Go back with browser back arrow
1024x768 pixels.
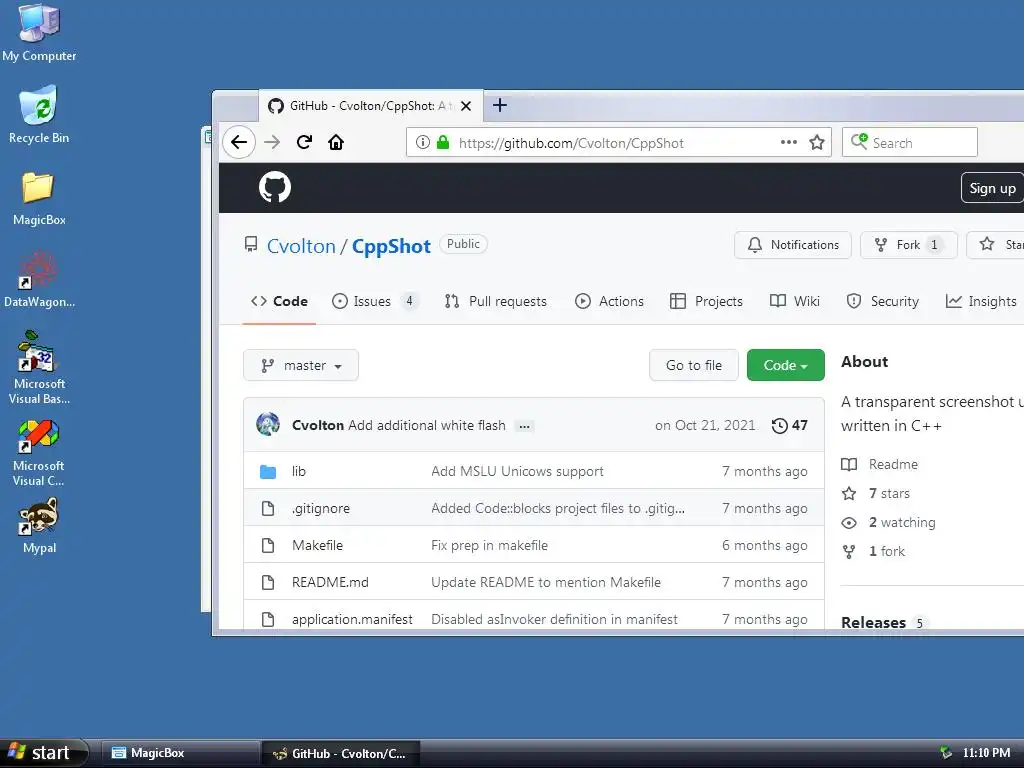[238, 142]
